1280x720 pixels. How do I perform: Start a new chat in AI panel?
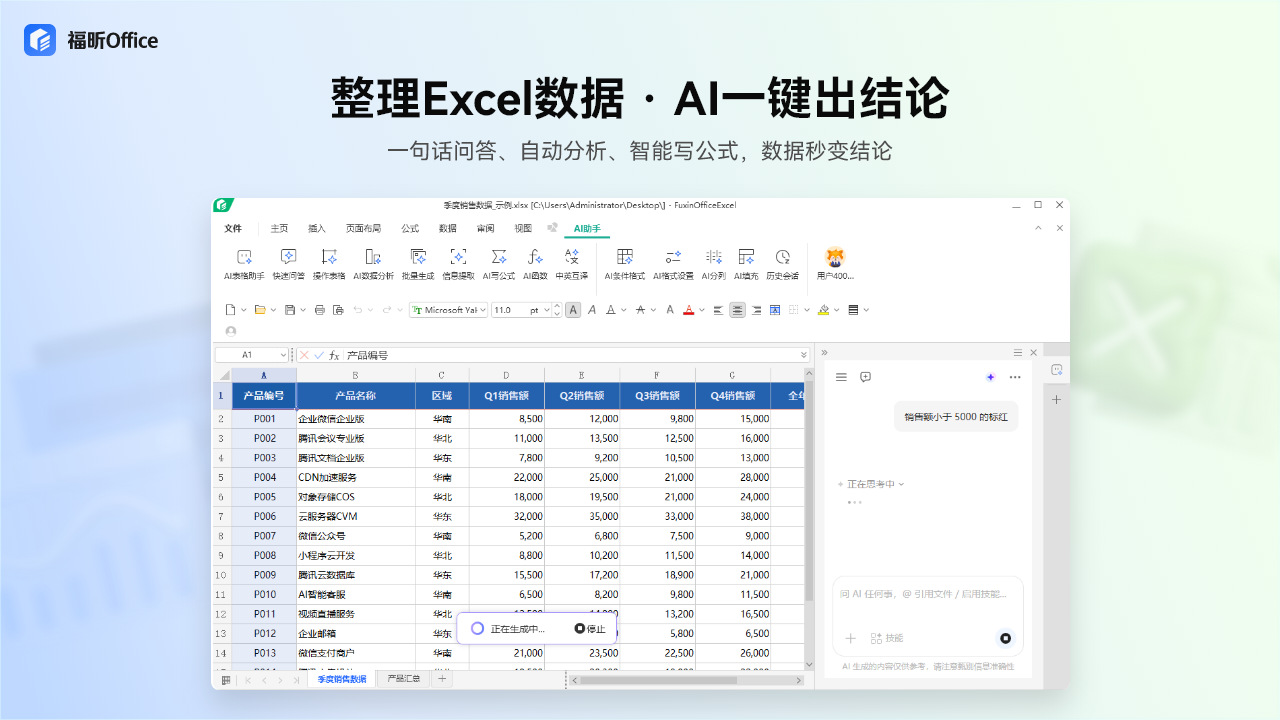[866, 377]
